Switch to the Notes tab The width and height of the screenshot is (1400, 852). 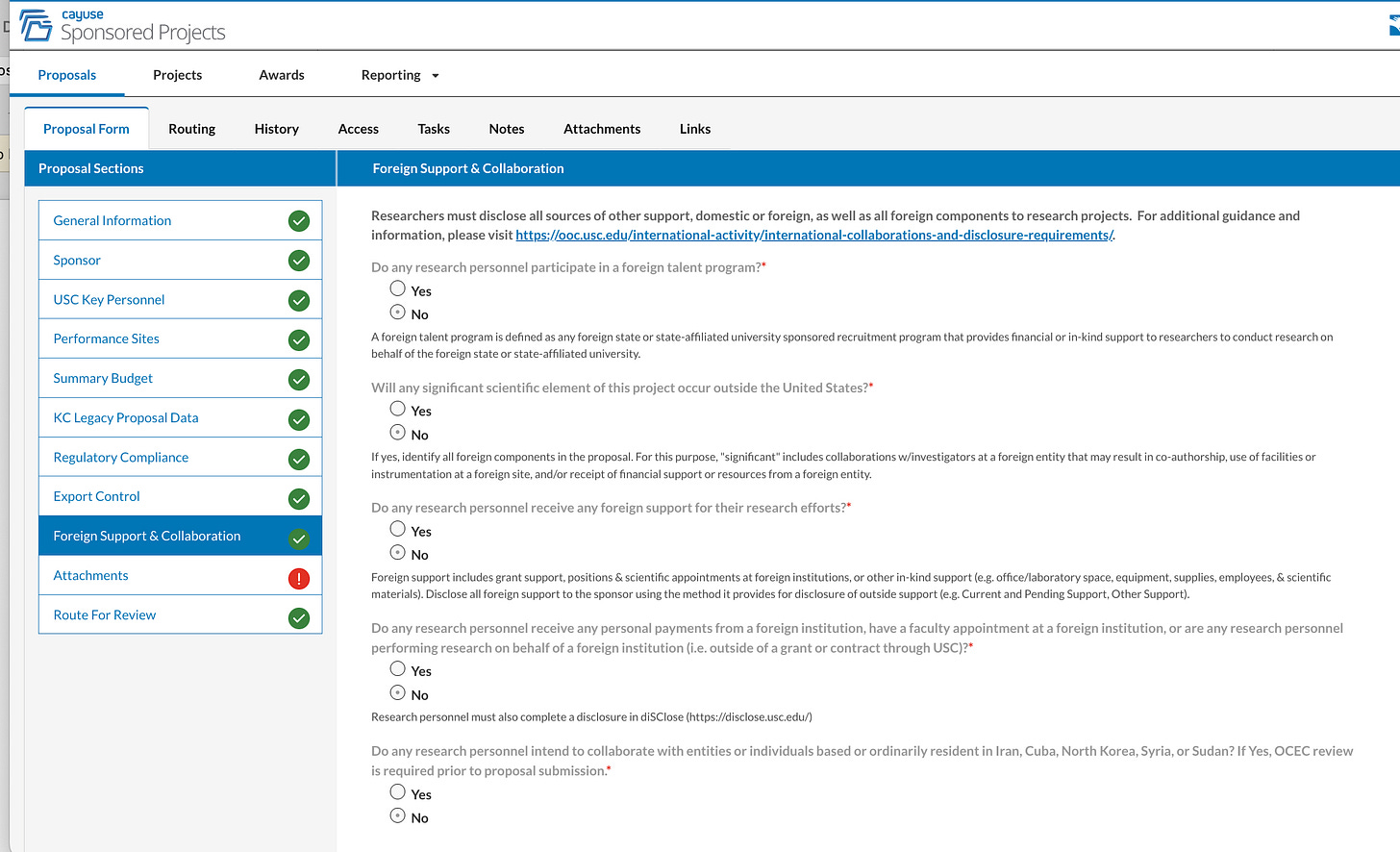507,129
